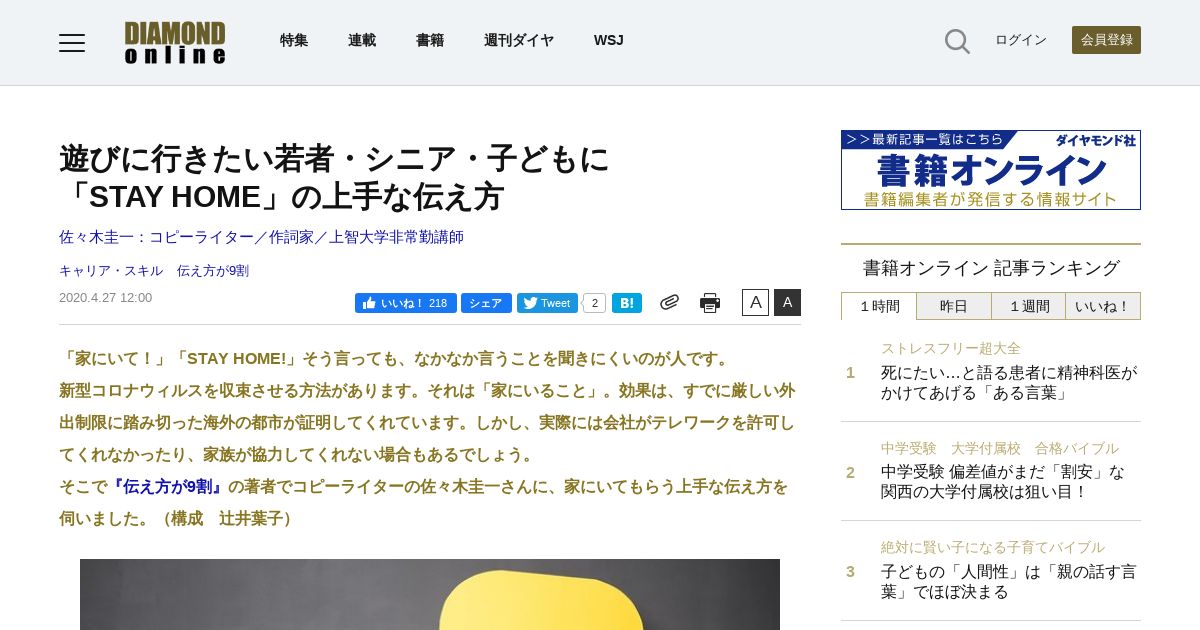Select the light (normal) A font size
The image size is (1200, 630).
[755, 302]
